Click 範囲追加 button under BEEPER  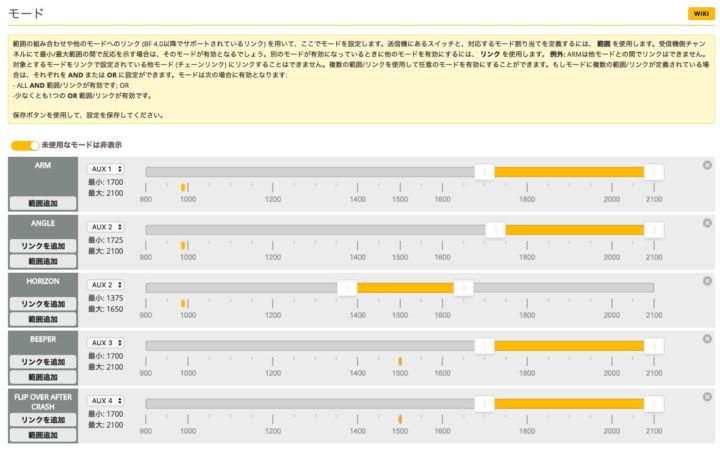point(43,377)
